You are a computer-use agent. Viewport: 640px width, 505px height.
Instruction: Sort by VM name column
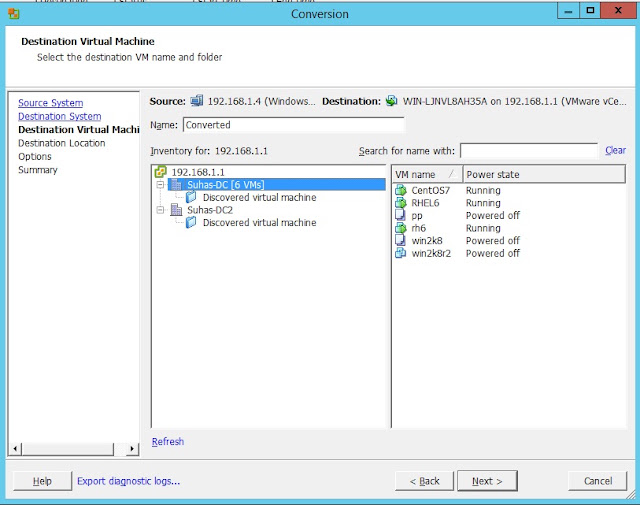tap(427, 174)
